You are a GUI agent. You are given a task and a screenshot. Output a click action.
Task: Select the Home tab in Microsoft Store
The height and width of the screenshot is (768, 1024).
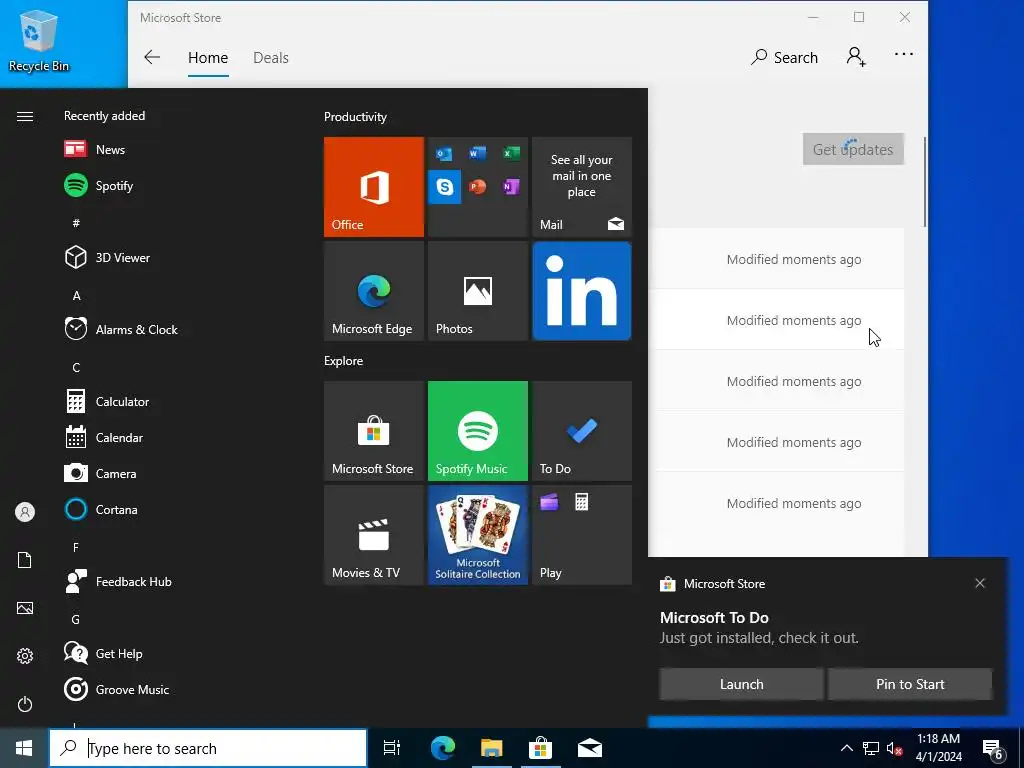click(208, 57)
